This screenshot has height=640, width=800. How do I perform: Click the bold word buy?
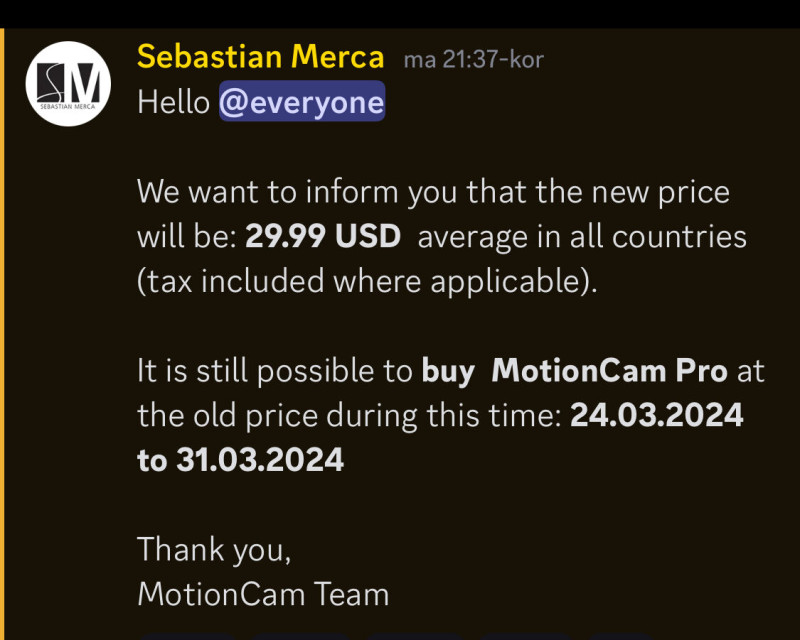point(447,371)
